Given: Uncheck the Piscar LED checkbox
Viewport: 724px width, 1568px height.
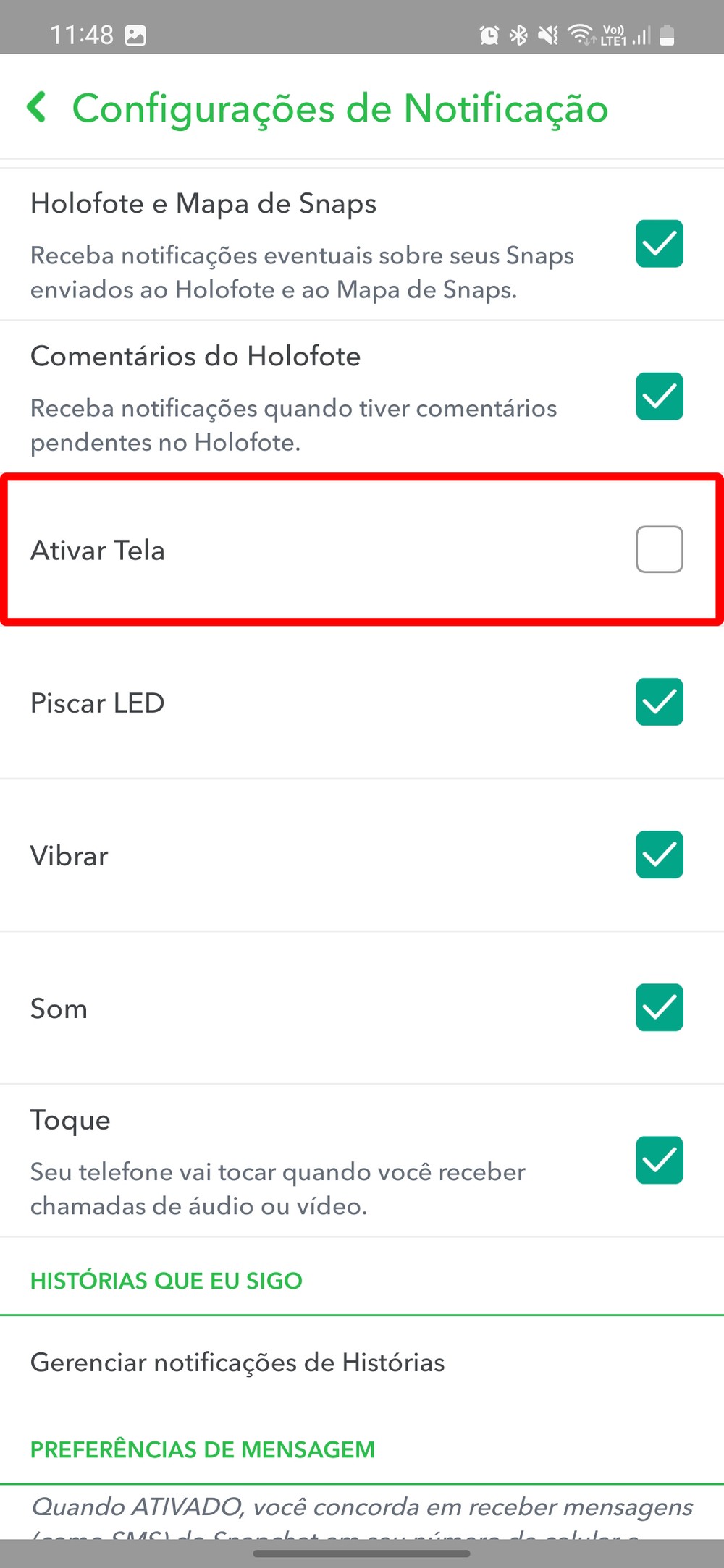Looking at the screenshot, I should coord(659,702).
